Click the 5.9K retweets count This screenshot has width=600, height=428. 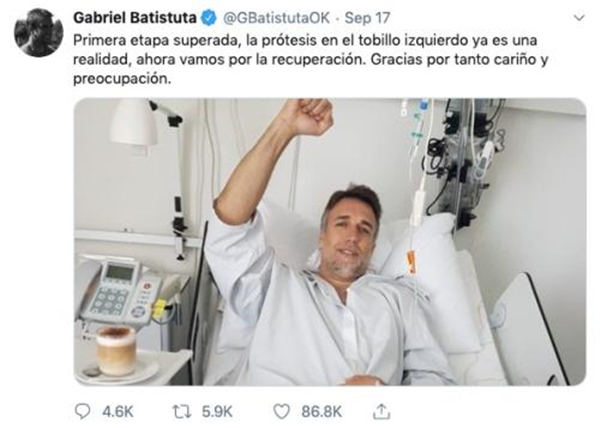click(217, 412)
